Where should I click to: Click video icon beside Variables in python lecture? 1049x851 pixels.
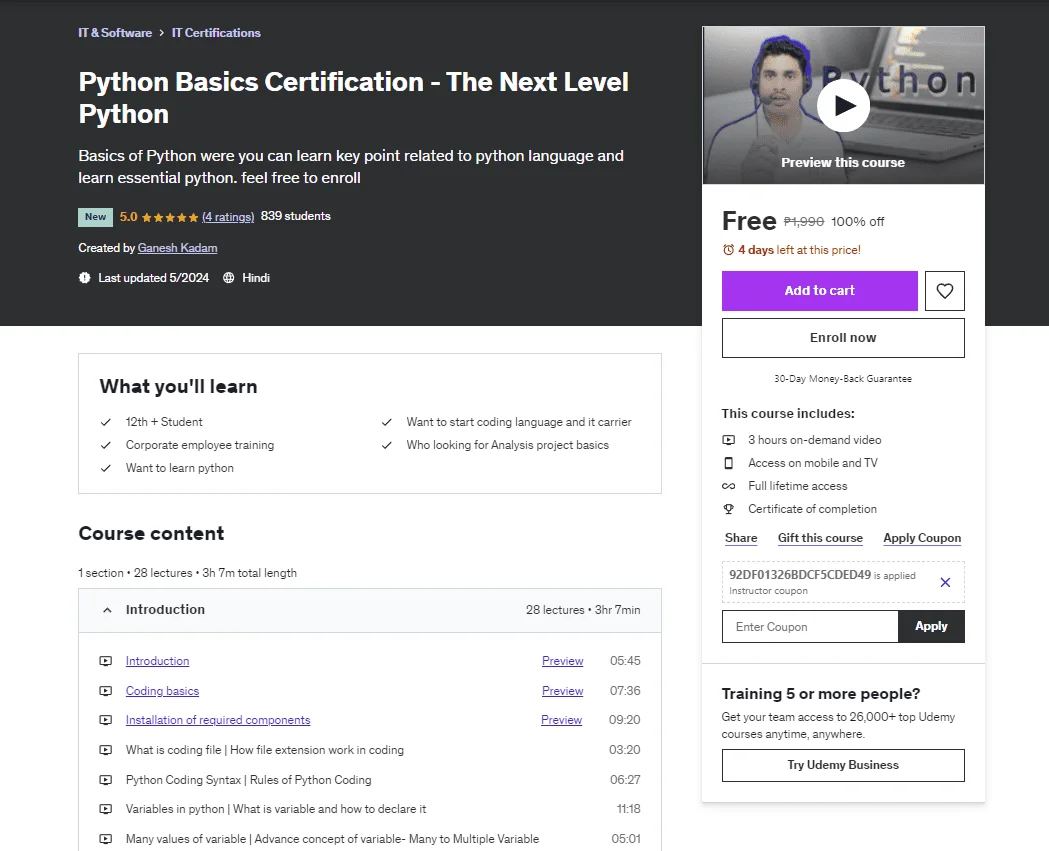106,809
